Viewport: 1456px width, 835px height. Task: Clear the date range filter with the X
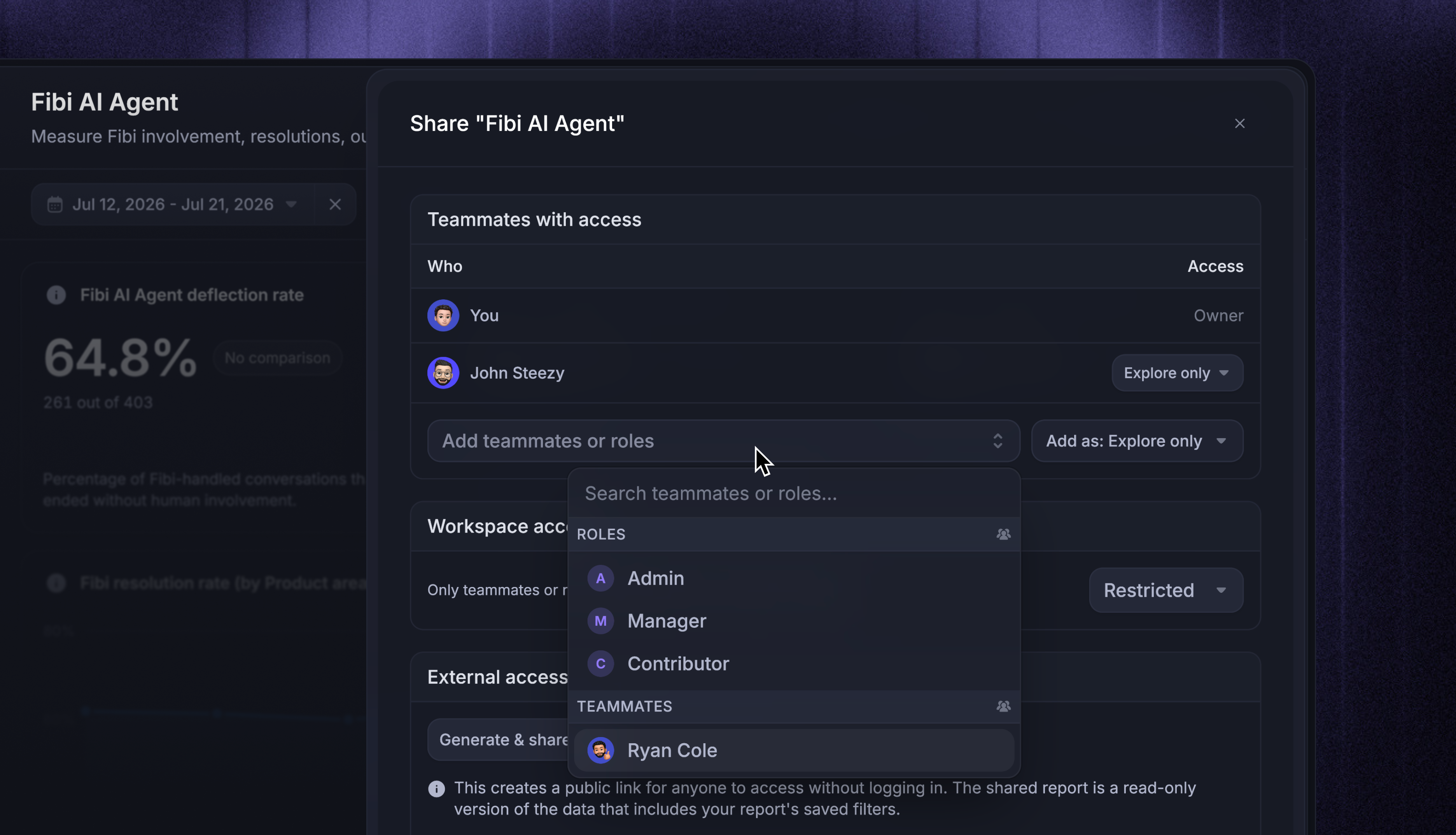point(335,204)
